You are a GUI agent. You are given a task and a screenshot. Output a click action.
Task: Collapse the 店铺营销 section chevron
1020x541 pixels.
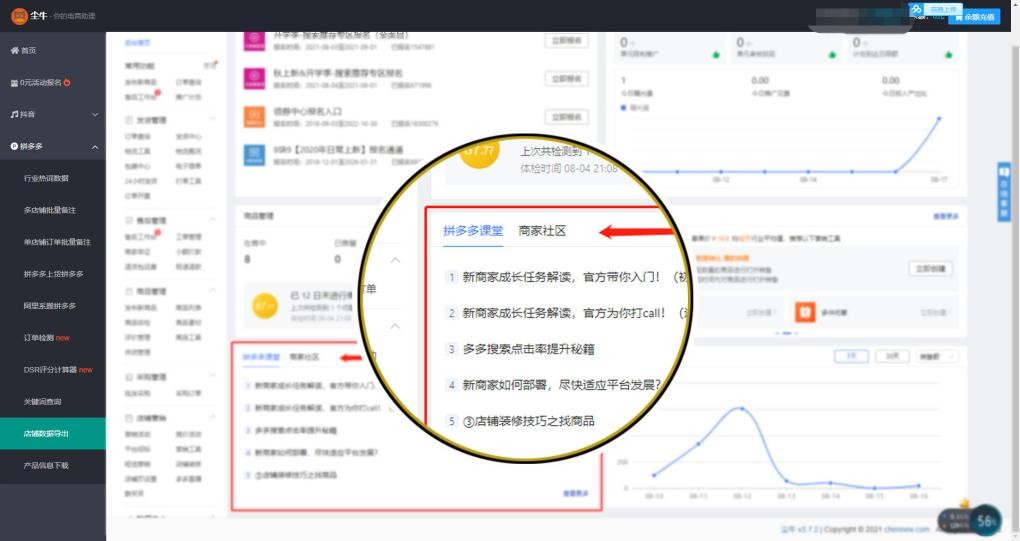pyautogui.click(x=213, y=417)
